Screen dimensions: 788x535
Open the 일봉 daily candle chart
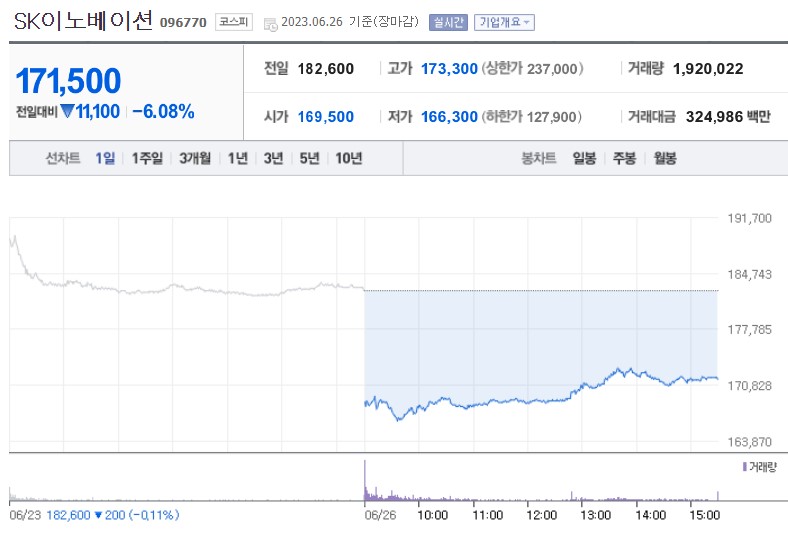584,158
